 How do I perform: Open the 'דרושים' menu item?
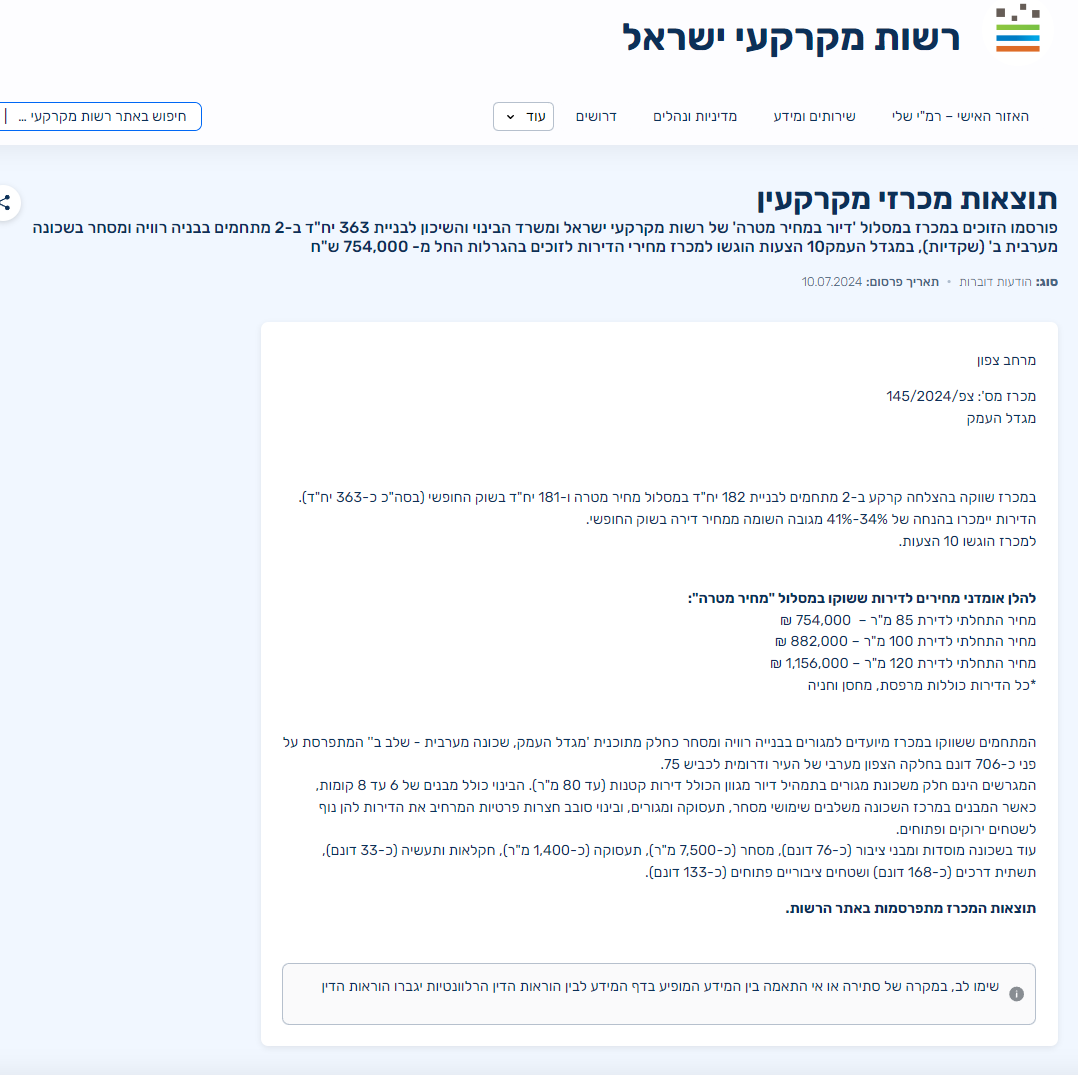tap(596, 116)
